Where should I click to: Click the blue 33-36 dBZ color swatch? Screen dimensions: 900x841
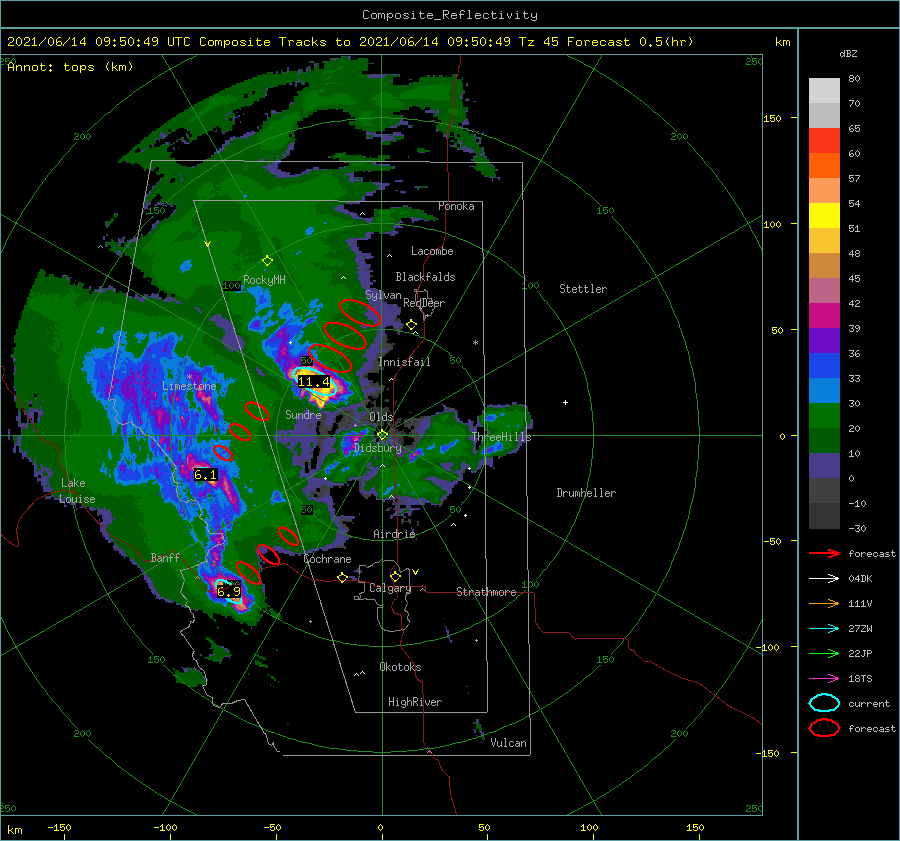pos(824,366)
